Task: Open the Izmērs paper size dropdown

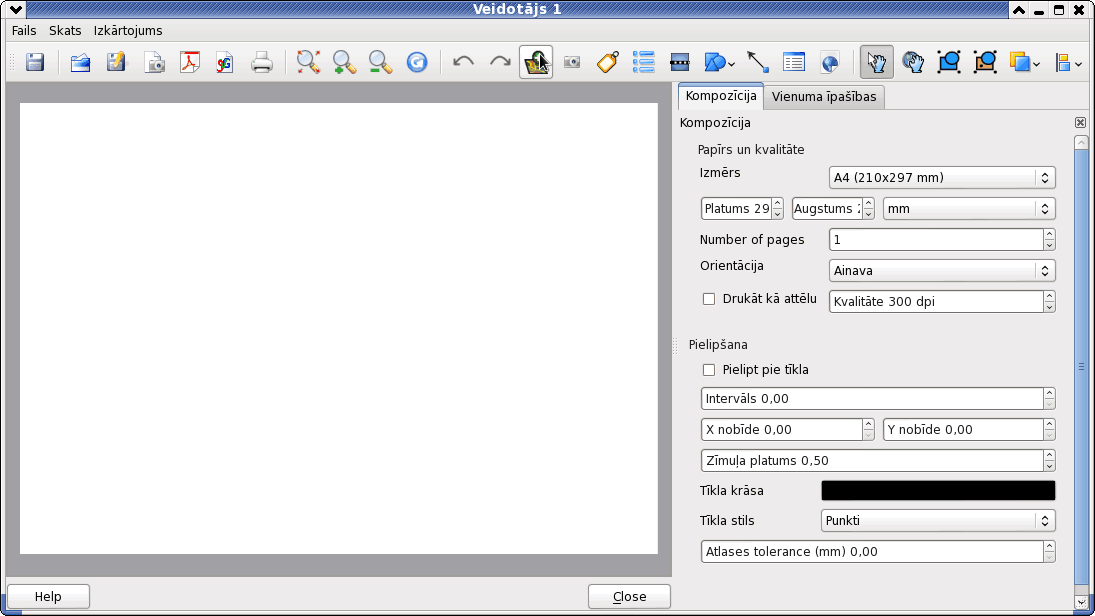Action: point(941,177)
